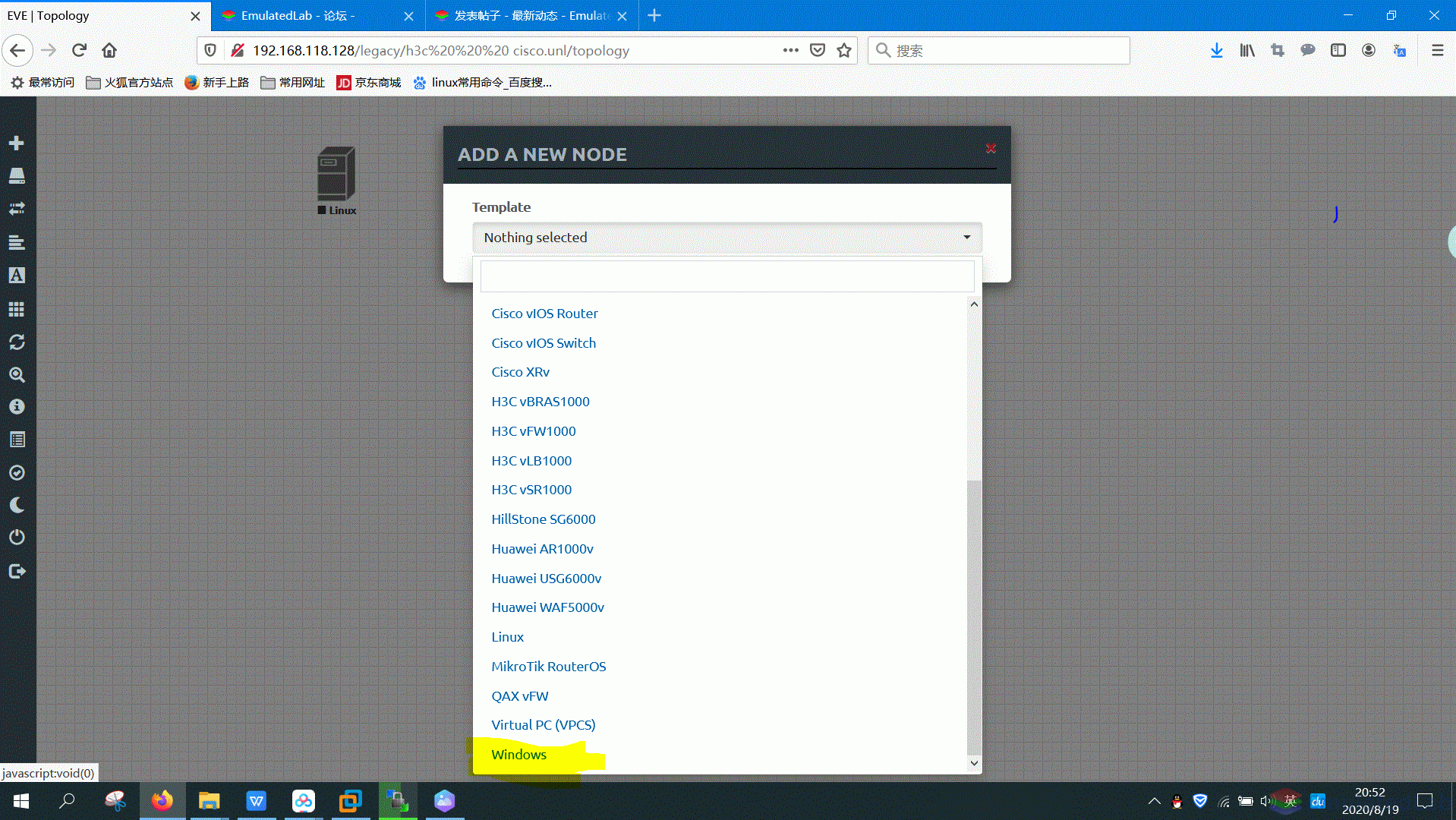This screenshot has height=820, width=1456.
Task: Open Startup-configs sidebar icon
Action: pyautogui.click(x=17, y=242)
